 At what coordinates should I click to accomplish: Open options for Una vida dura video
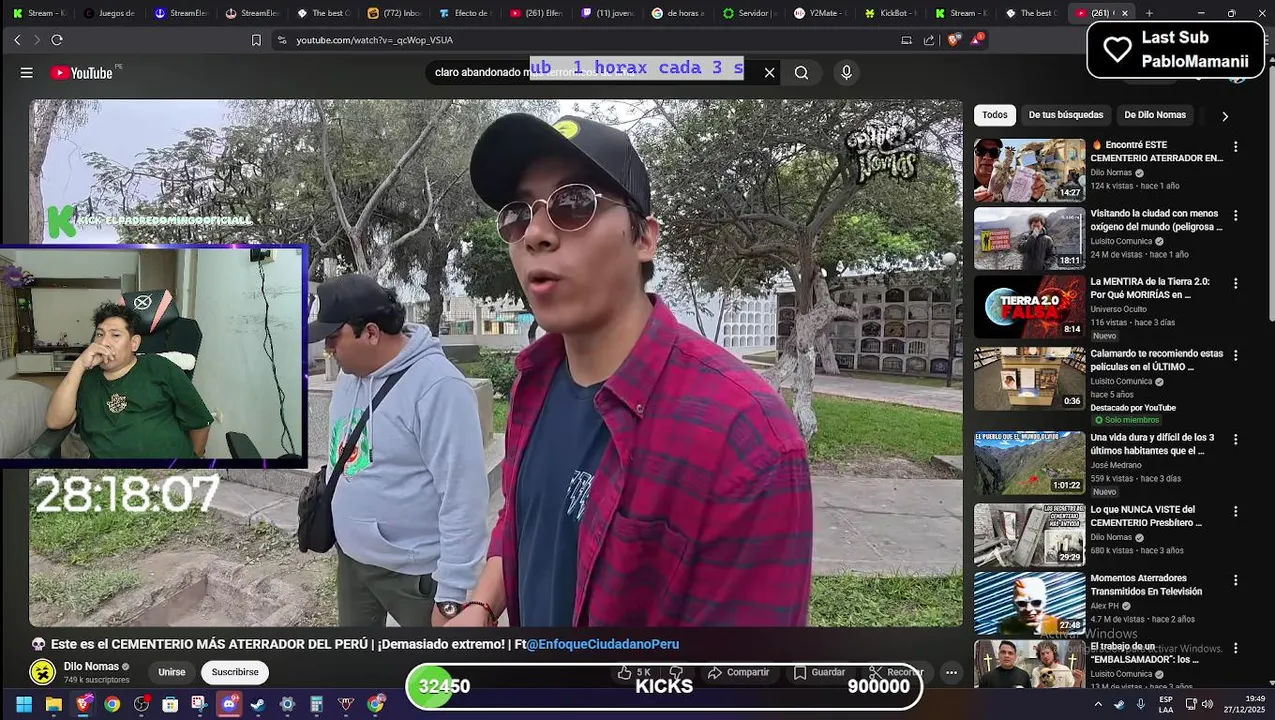pyautogui.click(x=1235, y=439)
